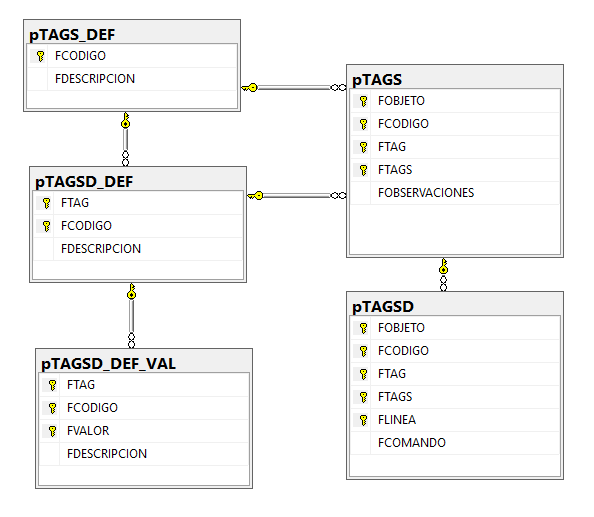Click the primary key icon beside FCODIGO in pTAGS_DEF
The height and width of the screenshot is (517, 594).
(x=40, y=56)
